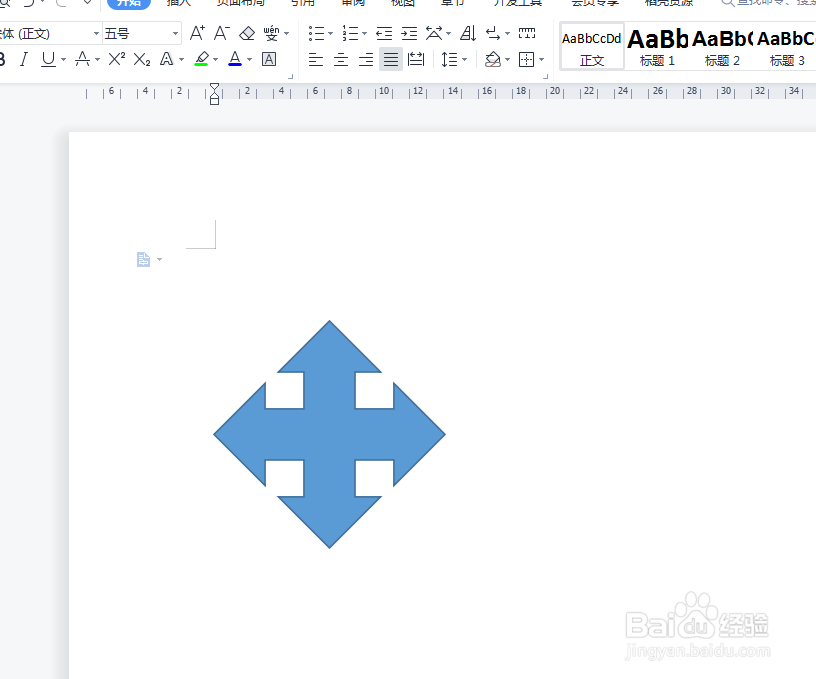Screen dimensions: 816x679
Task: Insert bulleted list
Action: 316,34
